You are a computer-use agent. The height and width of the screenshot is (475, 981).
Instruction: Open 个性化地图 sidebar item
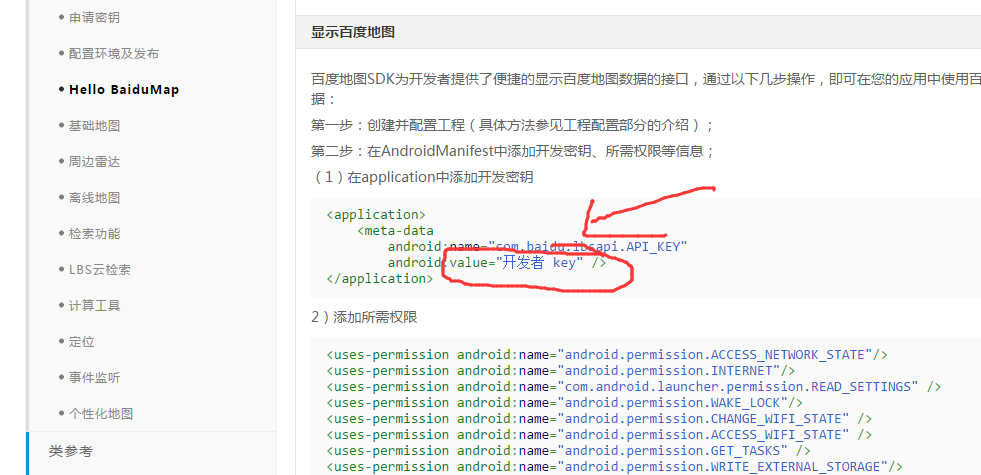100,414
